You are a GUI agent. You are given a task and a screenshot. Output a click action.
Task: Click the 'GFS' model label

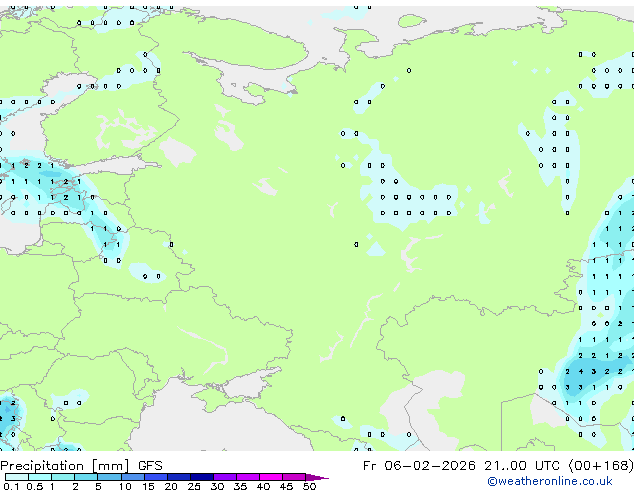coord(150,466)
